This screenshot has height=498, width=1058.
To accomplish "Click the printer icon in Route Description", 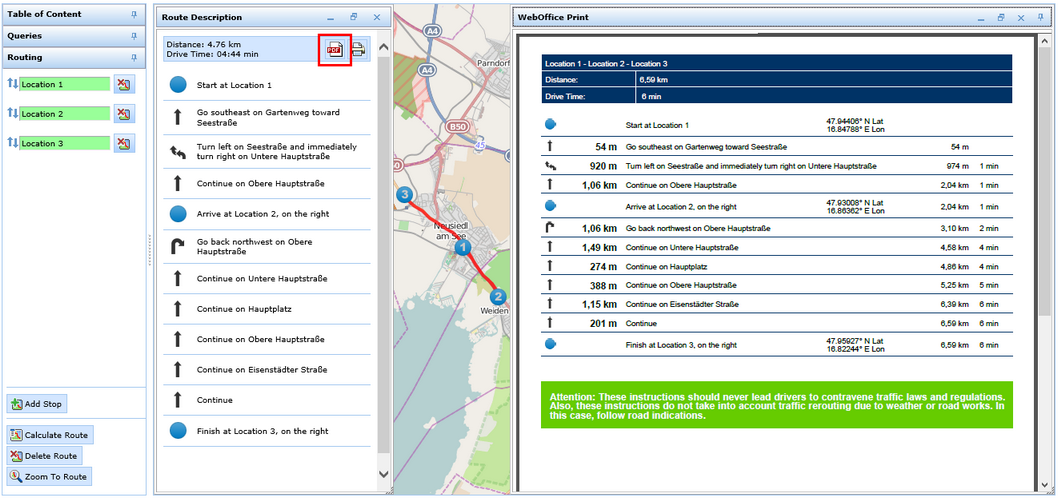I will [x=358, y=50].
